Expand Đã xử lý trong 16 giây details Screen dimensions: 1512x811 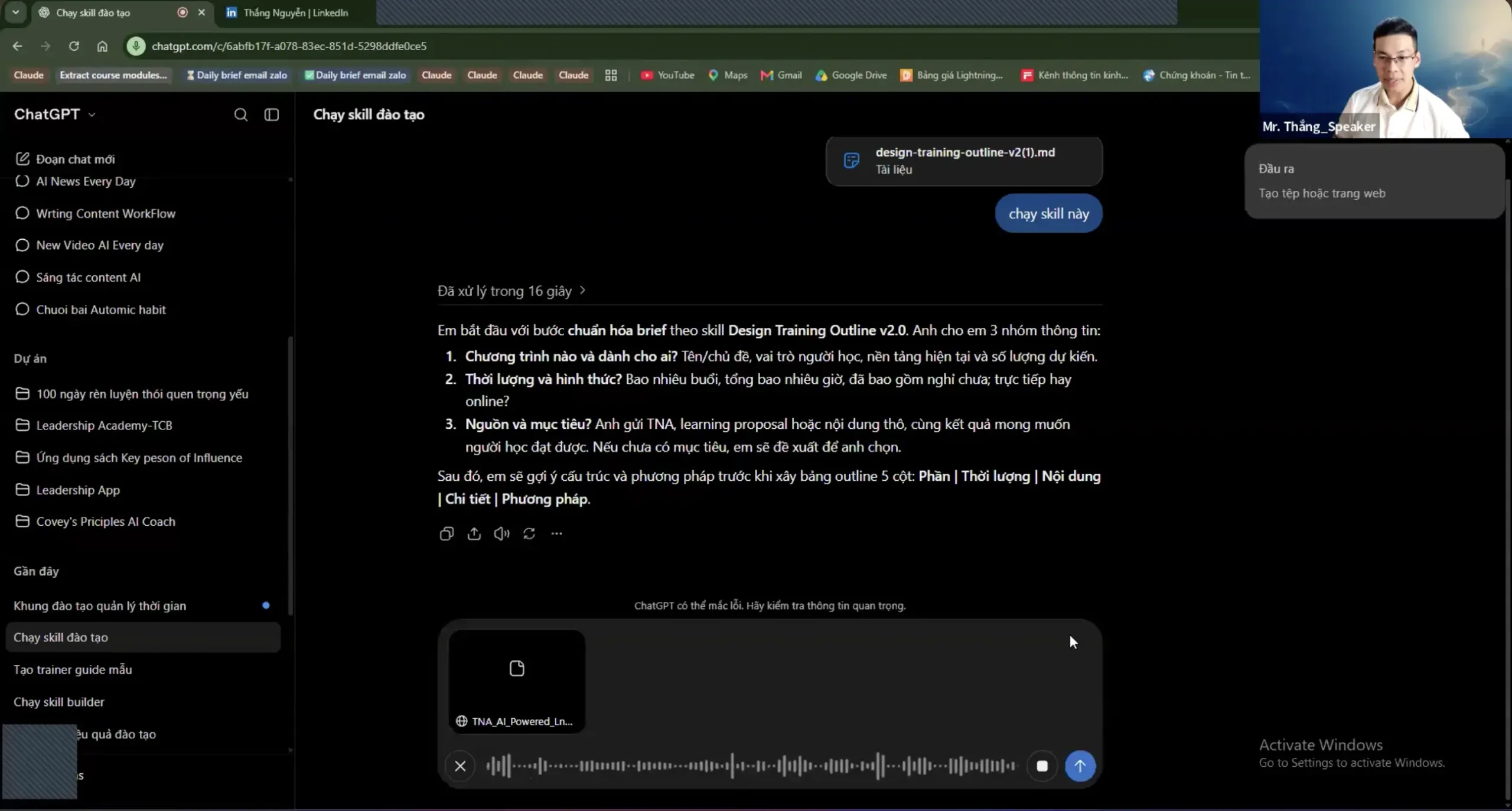(x=511, y=291)
